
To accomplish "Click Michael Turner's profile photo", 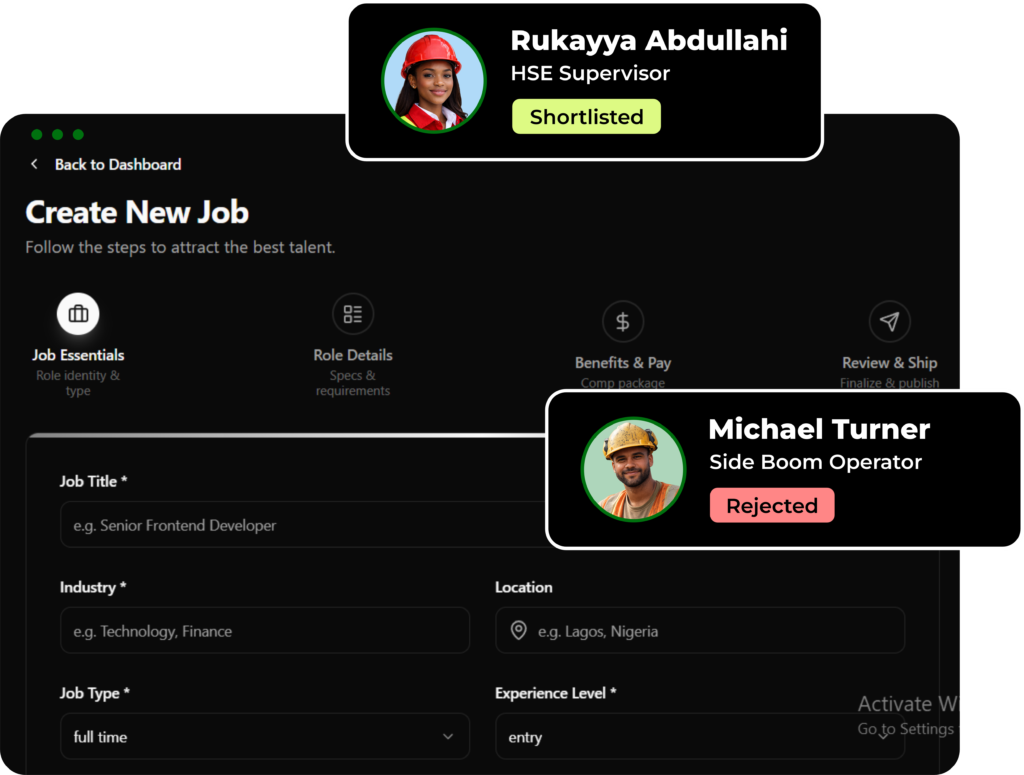I will click(x=633, y=469).
